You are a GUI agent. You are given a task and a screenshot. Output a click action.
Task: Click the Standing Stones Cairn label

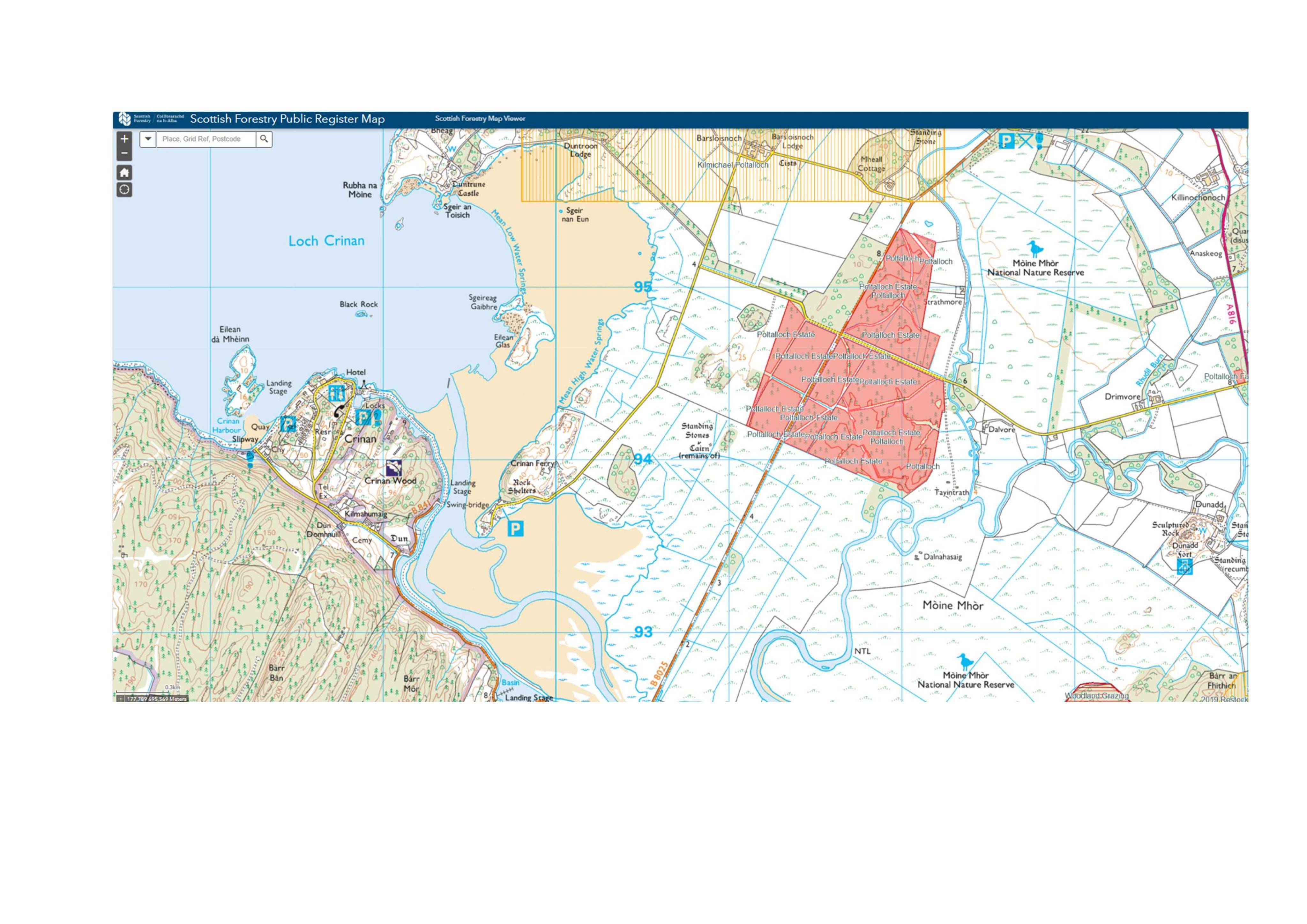698,440
